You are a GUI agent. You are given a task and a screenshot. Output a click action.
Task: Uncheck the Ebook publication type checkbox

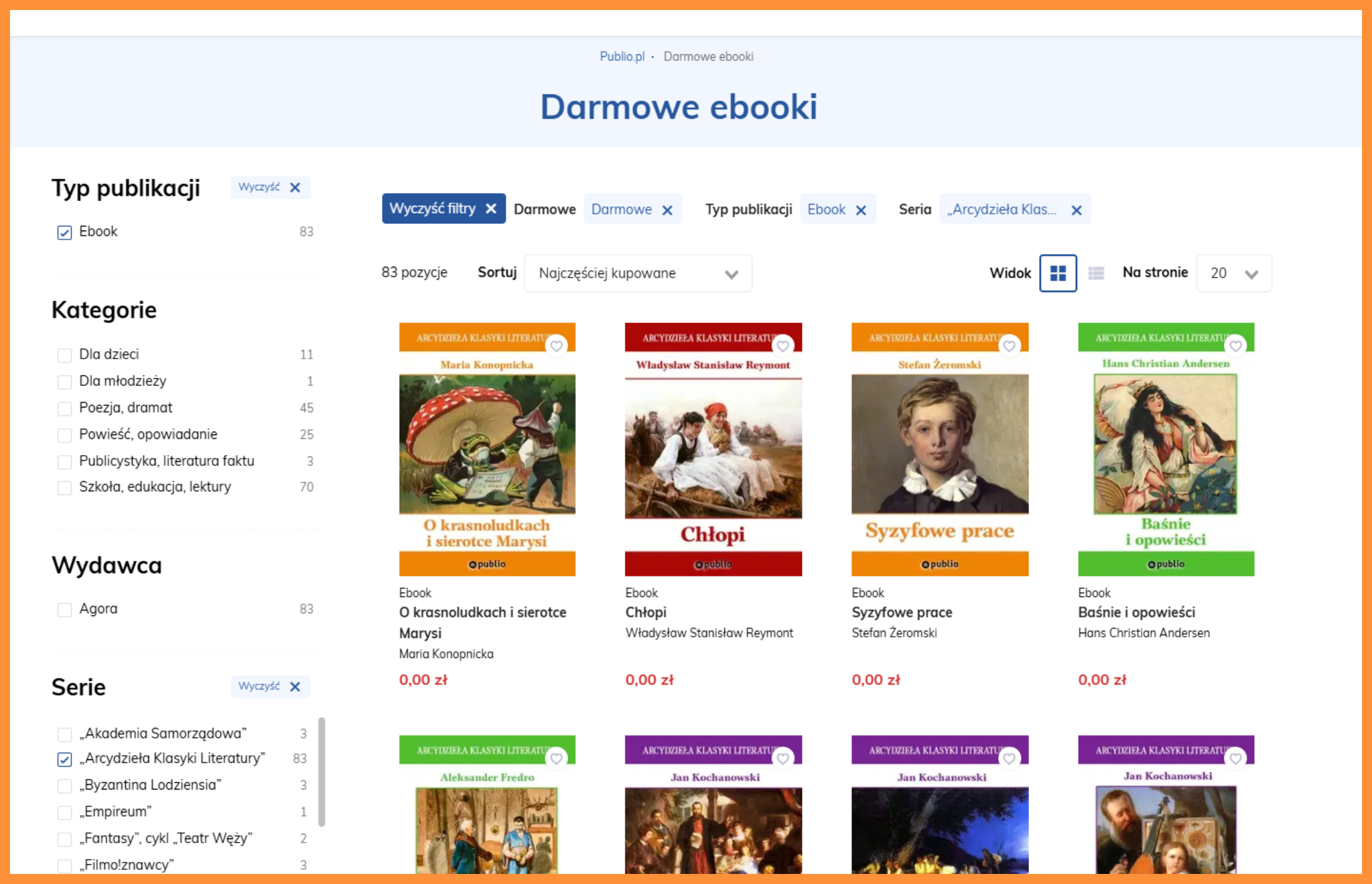click(x=64, y=233)
